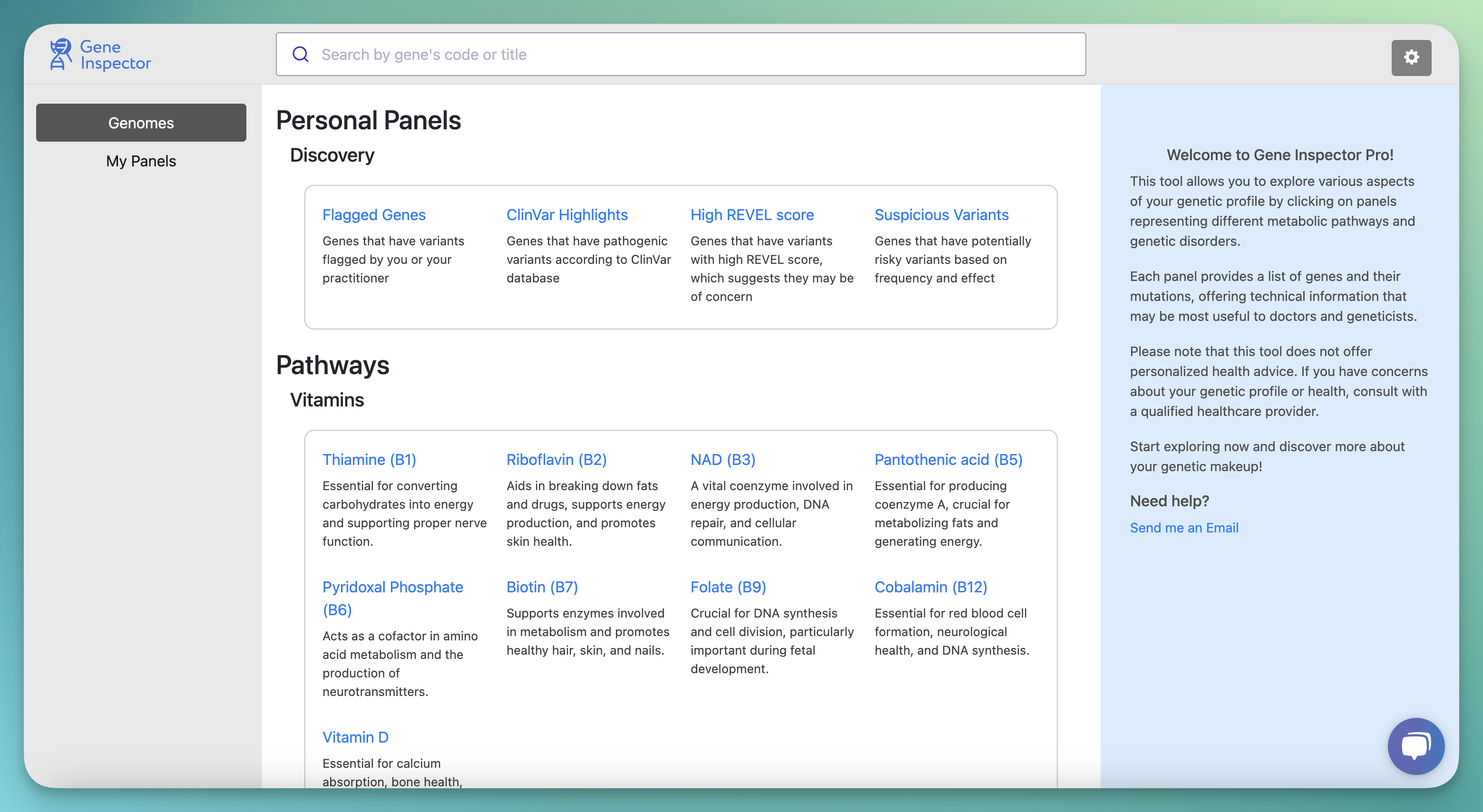
Task: Click text 'Essential for calcium absorption, bone health'
Action: point(392,772)
